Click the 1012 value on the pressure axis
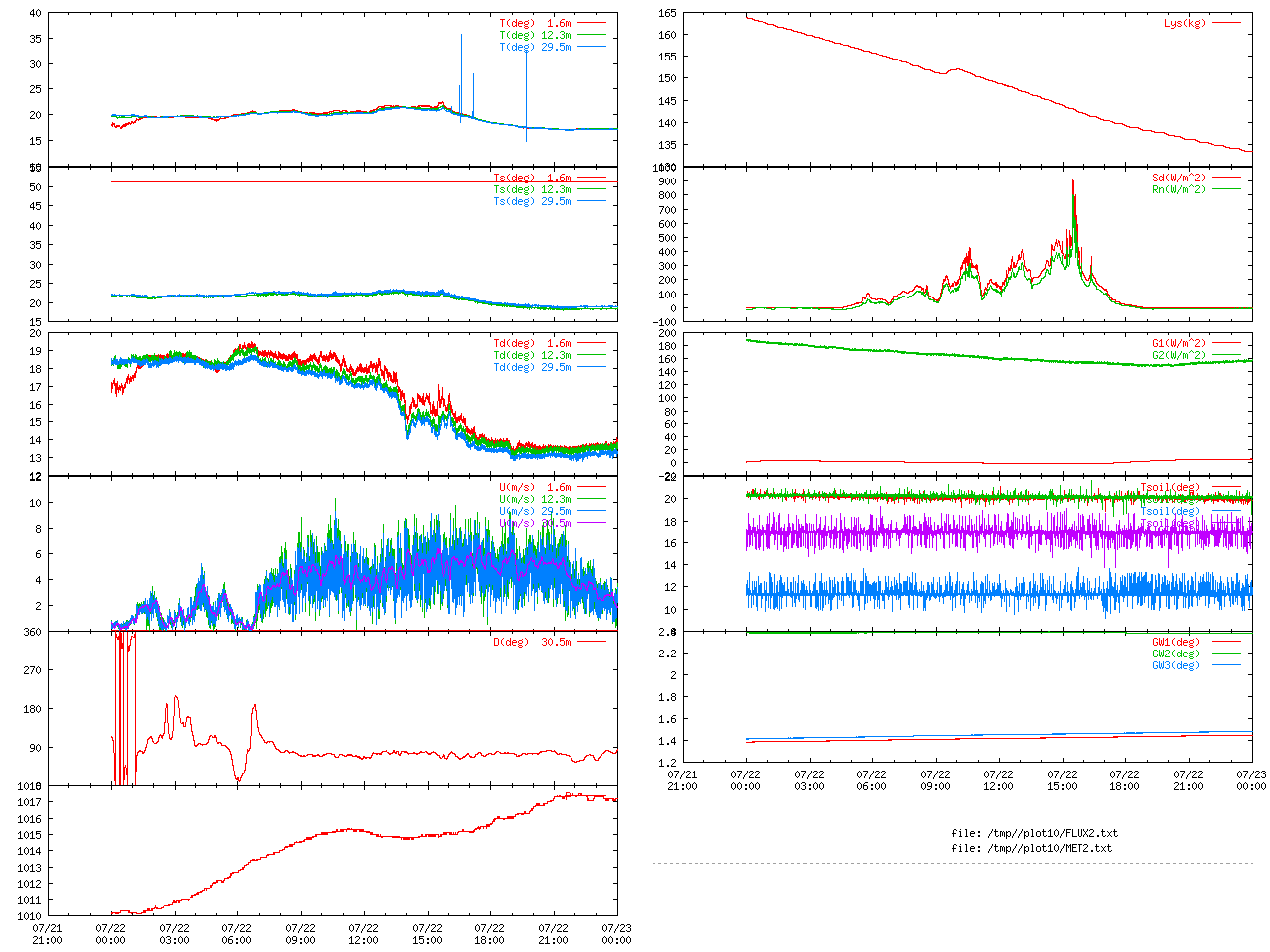Screen dimensions: 1270x952 [29, 884]
